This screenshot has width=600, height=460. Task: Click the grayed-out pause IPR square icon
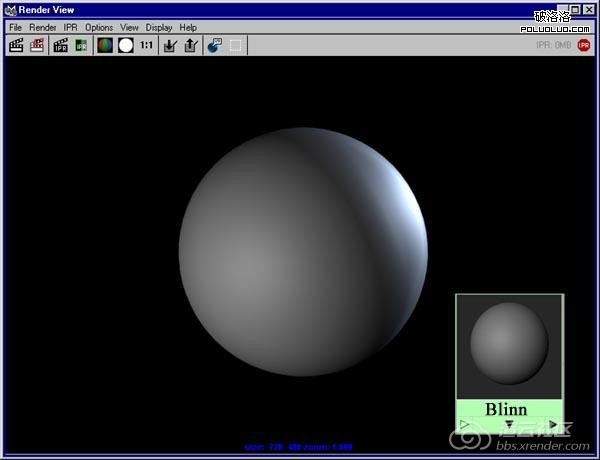[x=235, y=46]
